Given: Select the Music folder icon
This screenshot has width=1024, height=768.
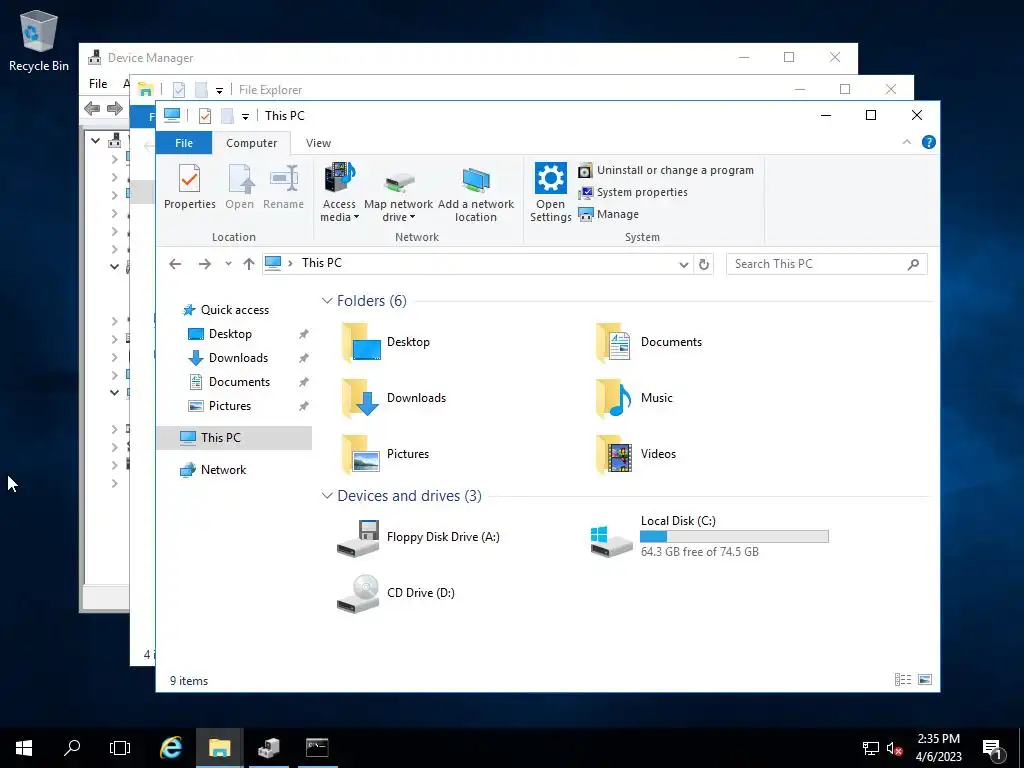Looking at the screenshot, I should click(614, 398).
